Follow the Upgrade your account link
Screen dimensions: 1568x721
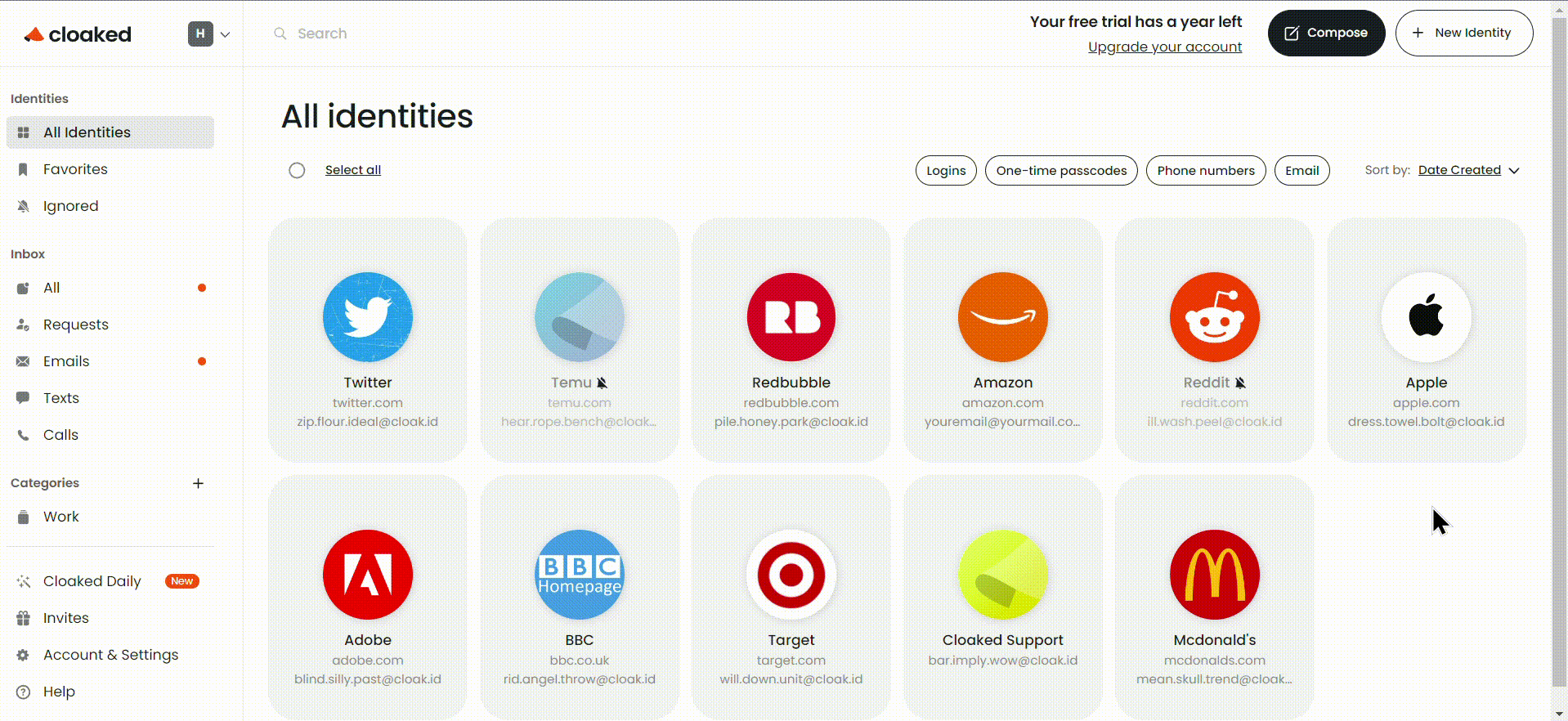1165,47
